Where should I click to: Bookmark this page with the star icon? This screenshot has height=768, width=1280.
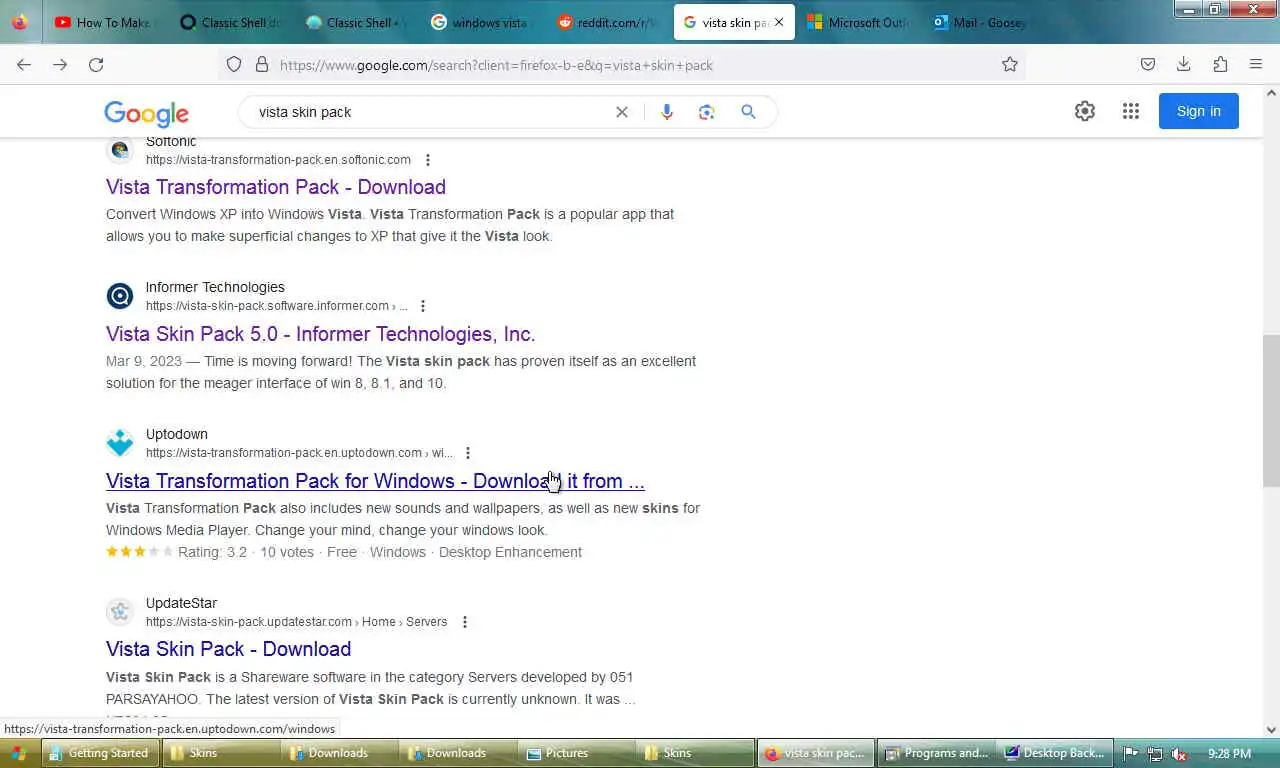click(1010, 64)
